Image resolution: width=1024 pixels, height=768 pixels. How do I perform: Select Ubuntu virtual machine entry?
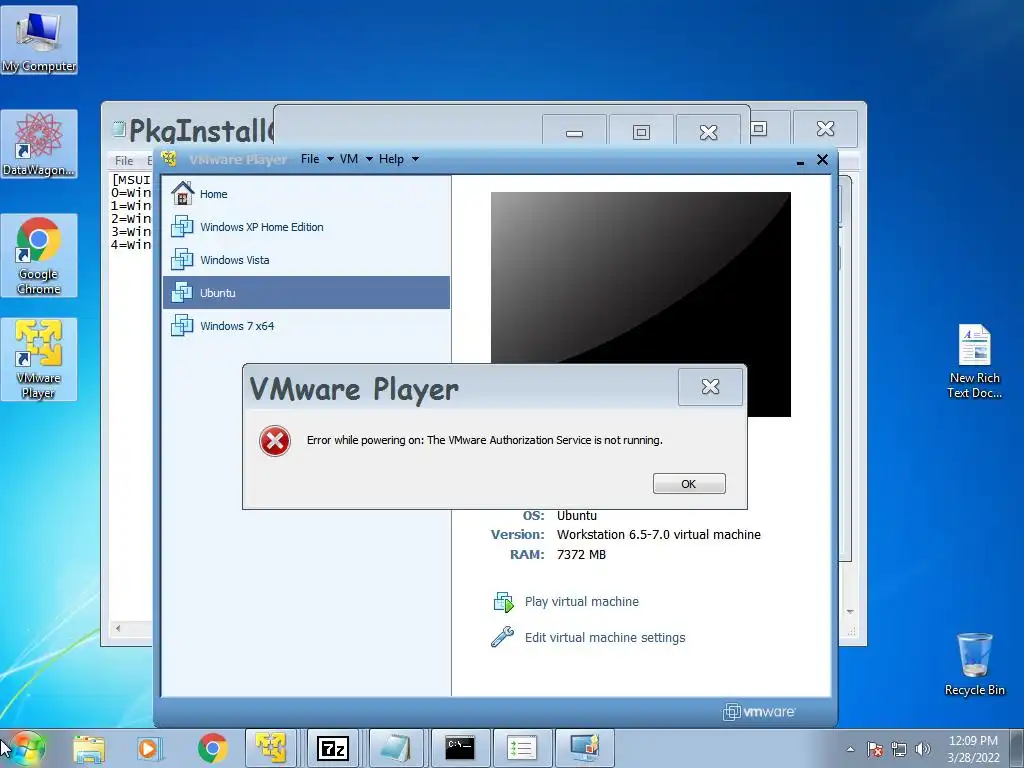pos(306,293)
